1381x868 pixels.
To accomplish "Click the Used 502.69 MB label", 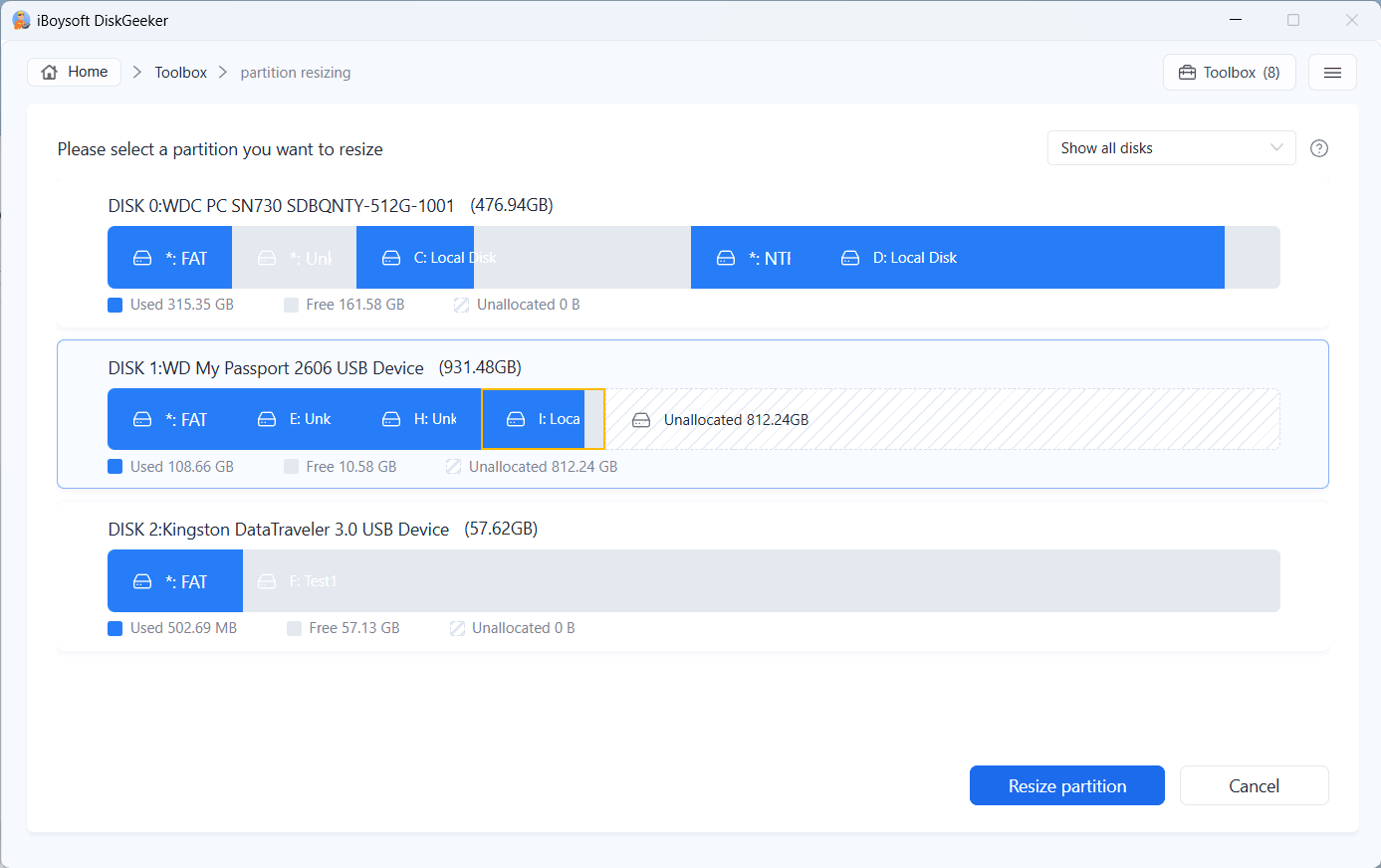I will tap(184, 628).
